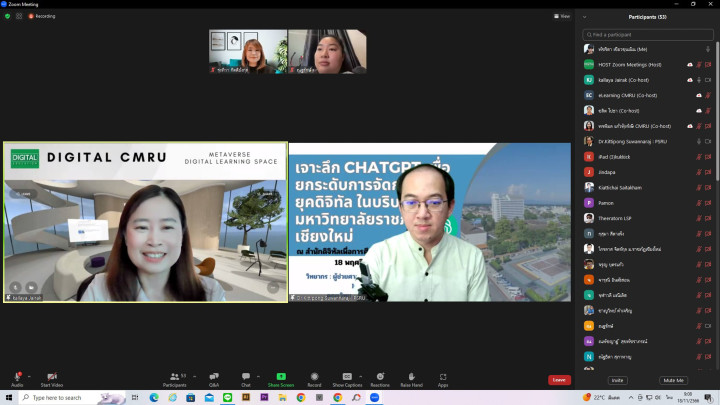Toggle Audio mute microphone button
This screenshot has height=405, width=720.
(17, 379)
